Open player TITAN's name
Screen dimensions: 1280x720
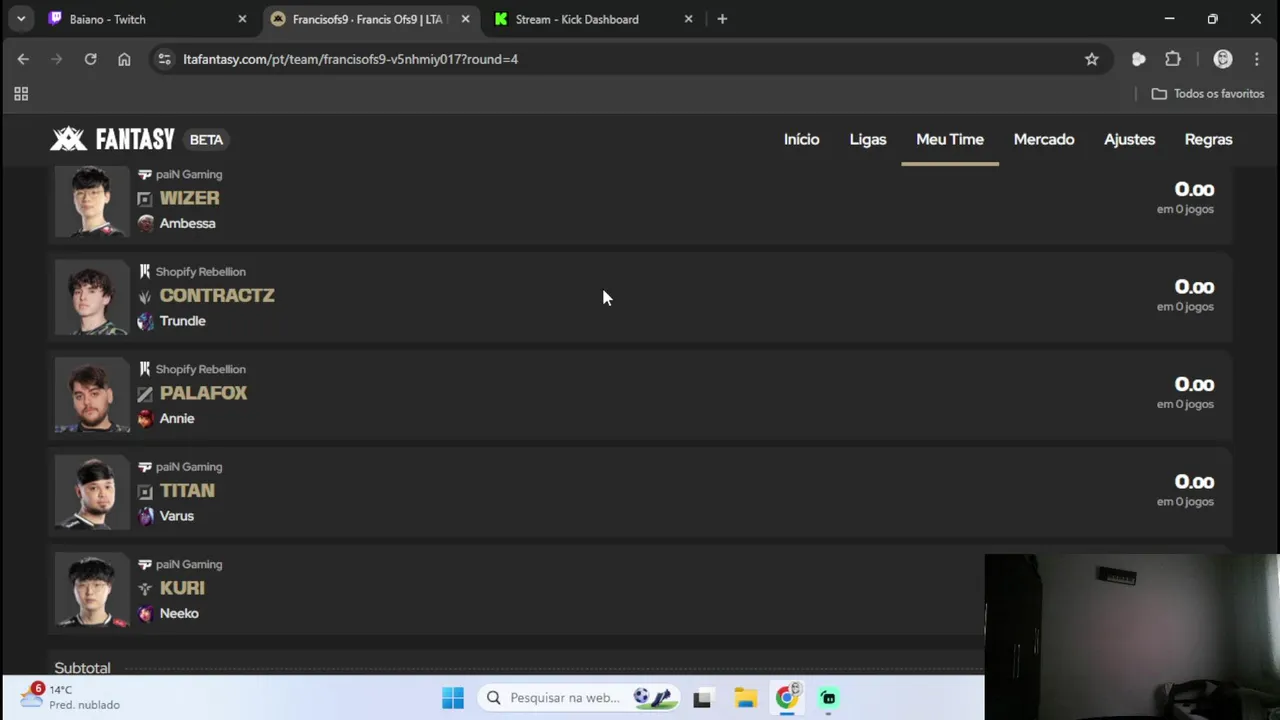[x=187, y=490]
